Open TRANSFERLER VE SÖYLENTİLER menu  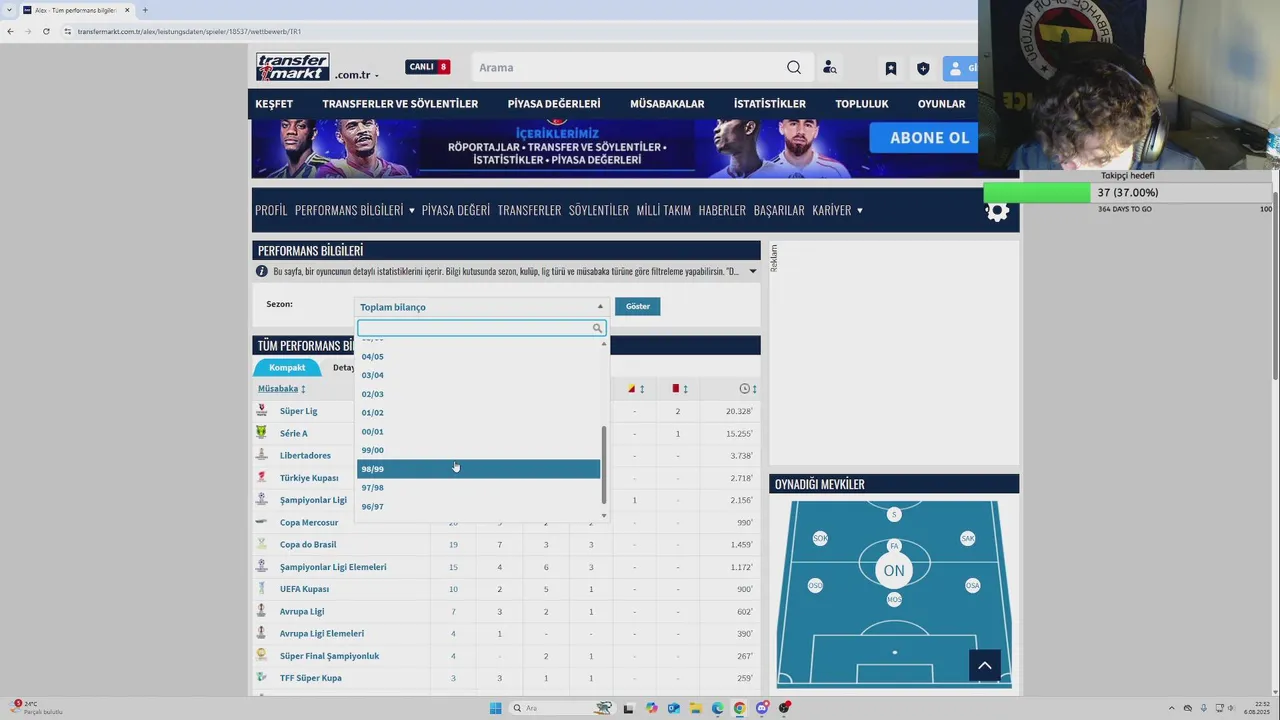tap(400, 104)
